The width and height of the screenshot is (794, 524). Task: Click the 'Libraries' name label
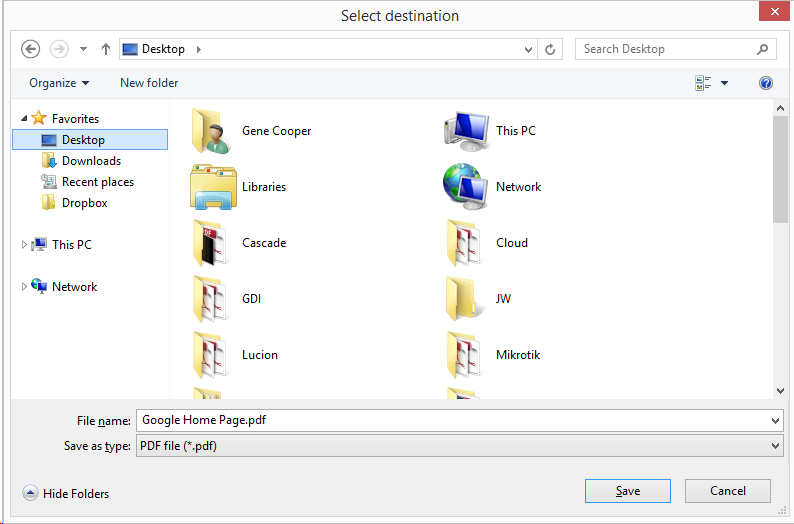tap(264, 187)
